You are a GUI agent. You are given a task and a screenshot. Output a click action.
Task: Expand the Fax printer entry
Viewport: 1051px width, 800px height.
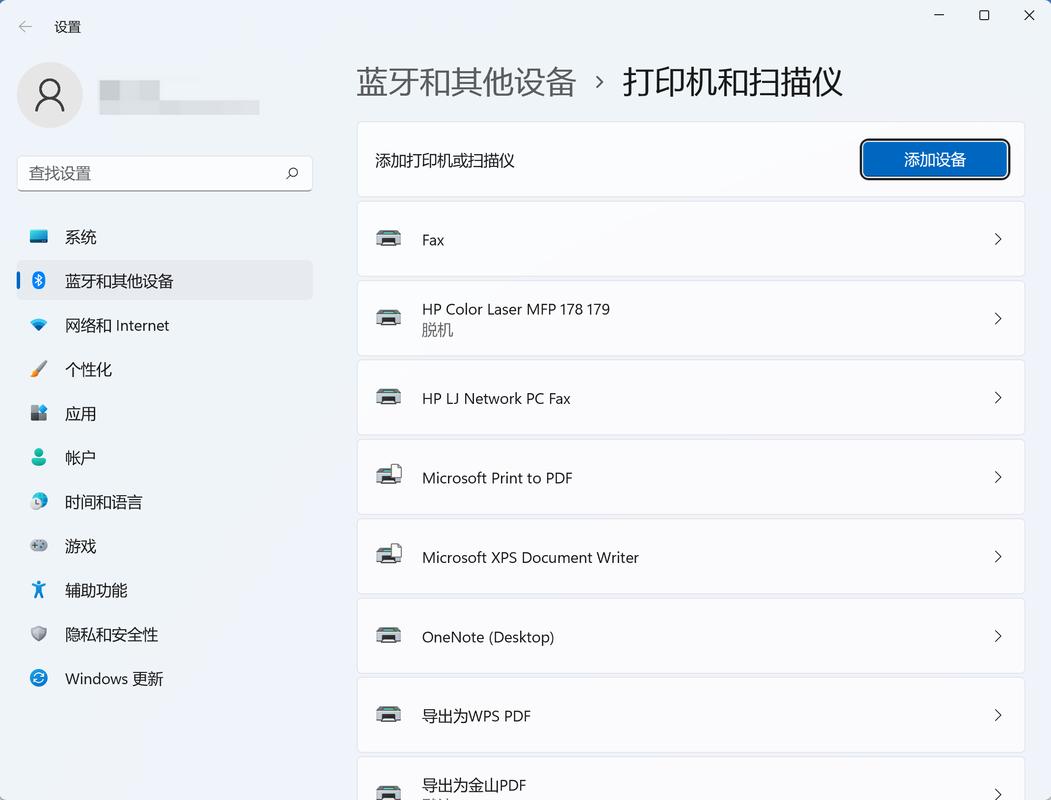[997, 239]
